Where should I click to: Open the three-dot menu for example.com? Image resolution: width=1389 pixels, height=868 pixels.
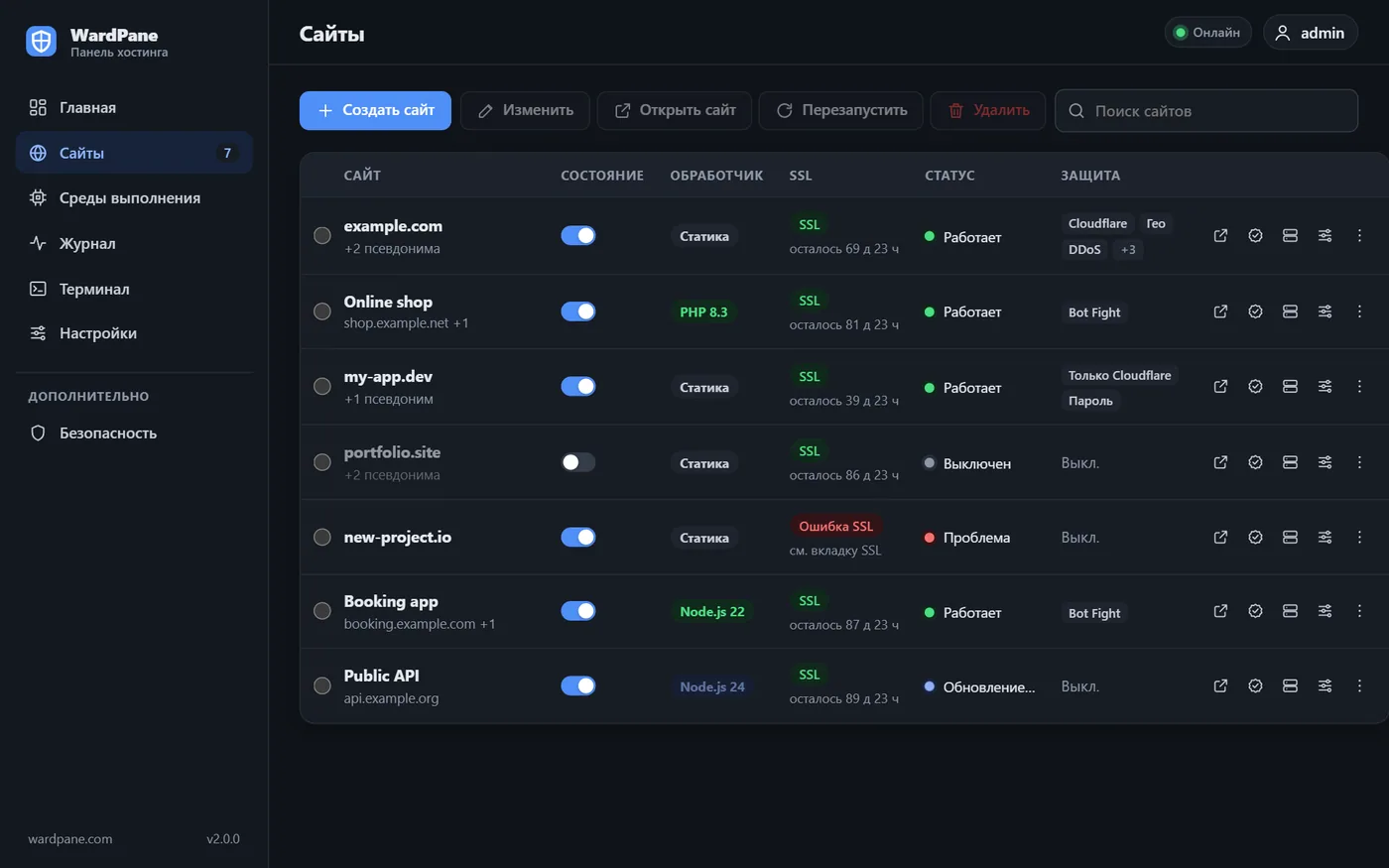click(x=1359, y=236)
